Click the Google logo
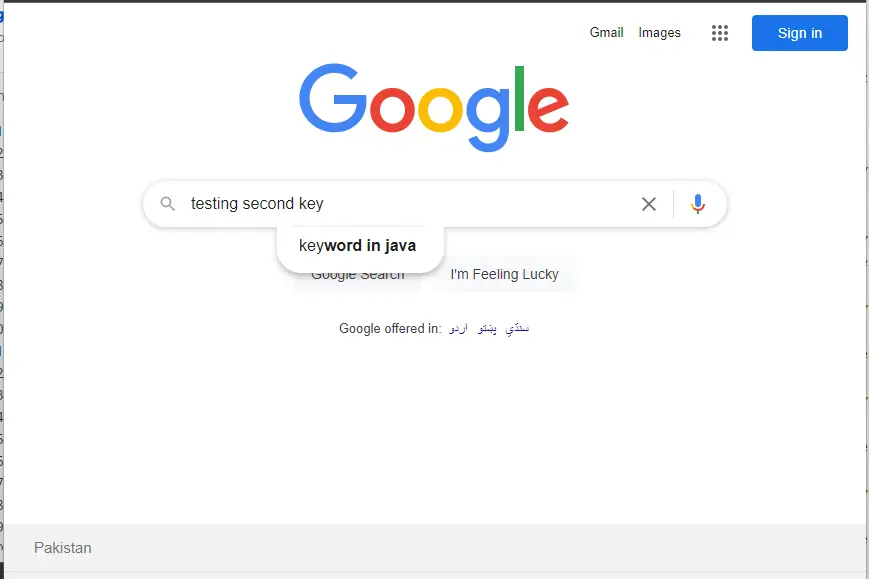This screenshot has height=579, width=869. tap(434, 107)
